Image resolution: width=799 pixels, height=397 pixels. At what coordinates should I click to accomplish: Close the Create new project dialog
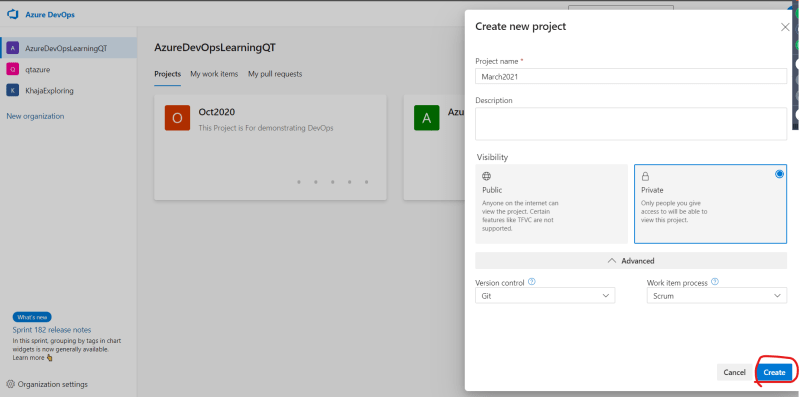pos(785,28)
